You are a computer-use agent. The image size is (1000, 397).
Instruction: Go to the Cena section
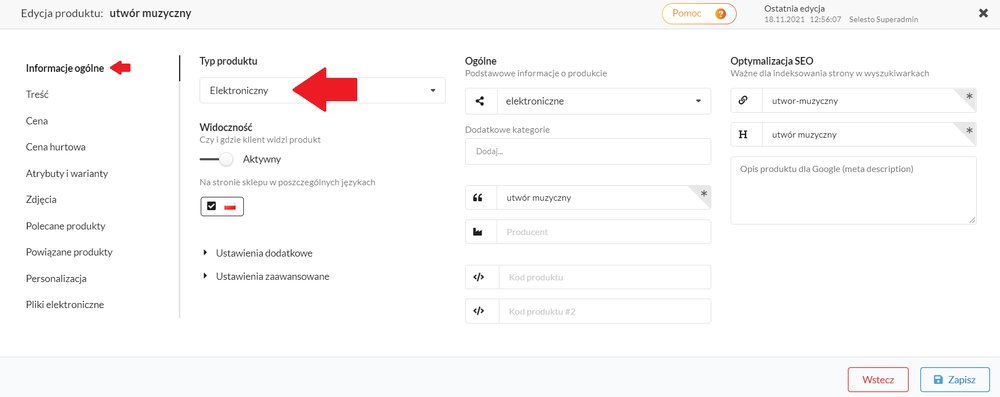[37, 121]
